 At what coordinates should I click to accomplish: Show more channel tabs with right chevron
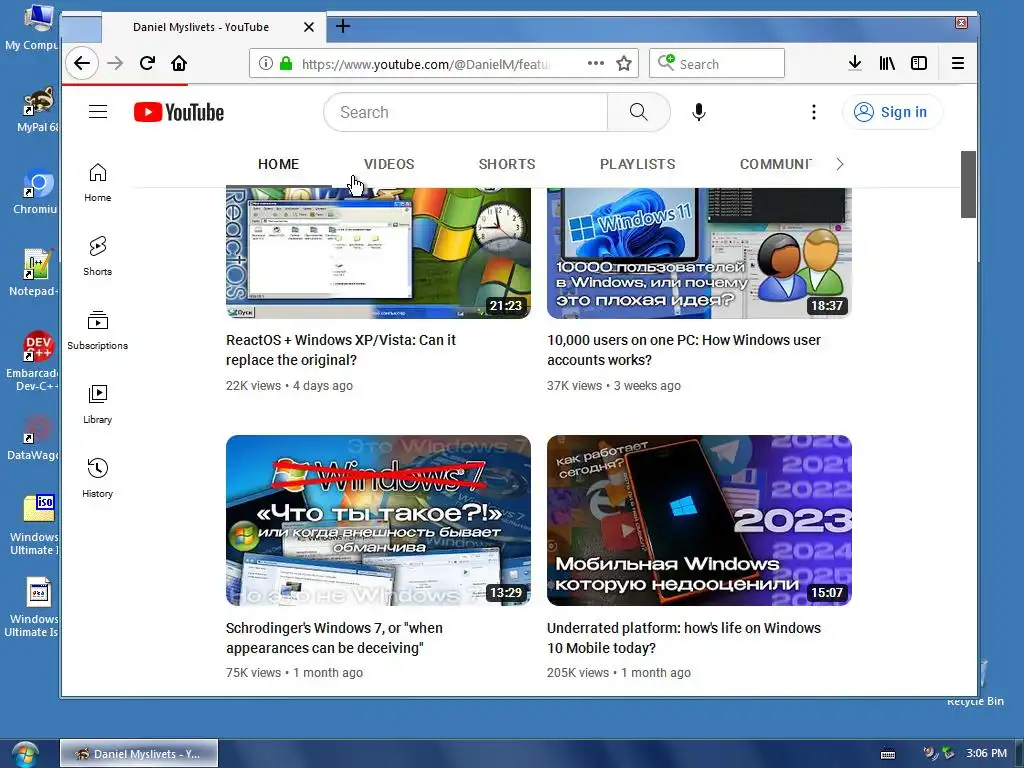pos(840,165)
